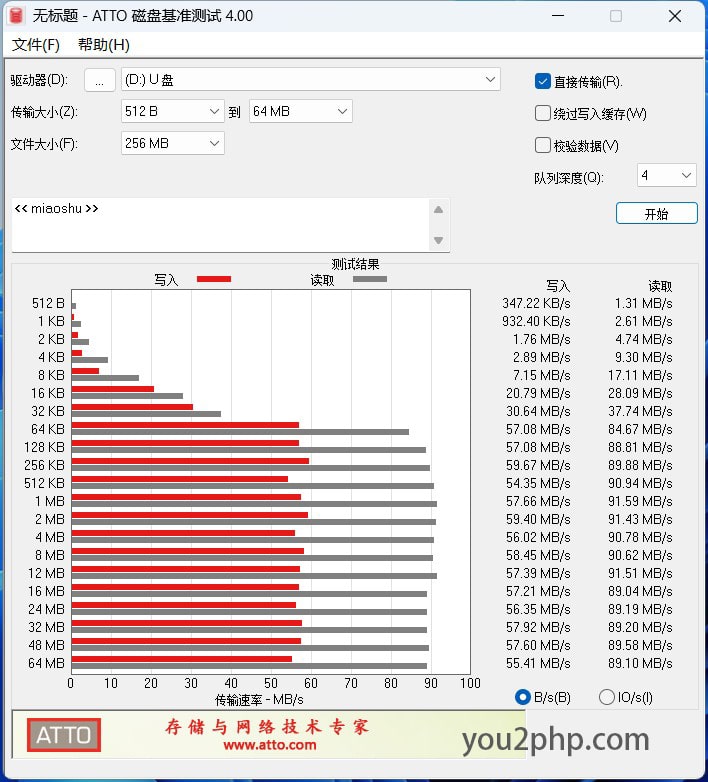This screenshot has width=708, height=782.
Task: Click the 89.58 MB/s read value
Action: click(640, 645)
